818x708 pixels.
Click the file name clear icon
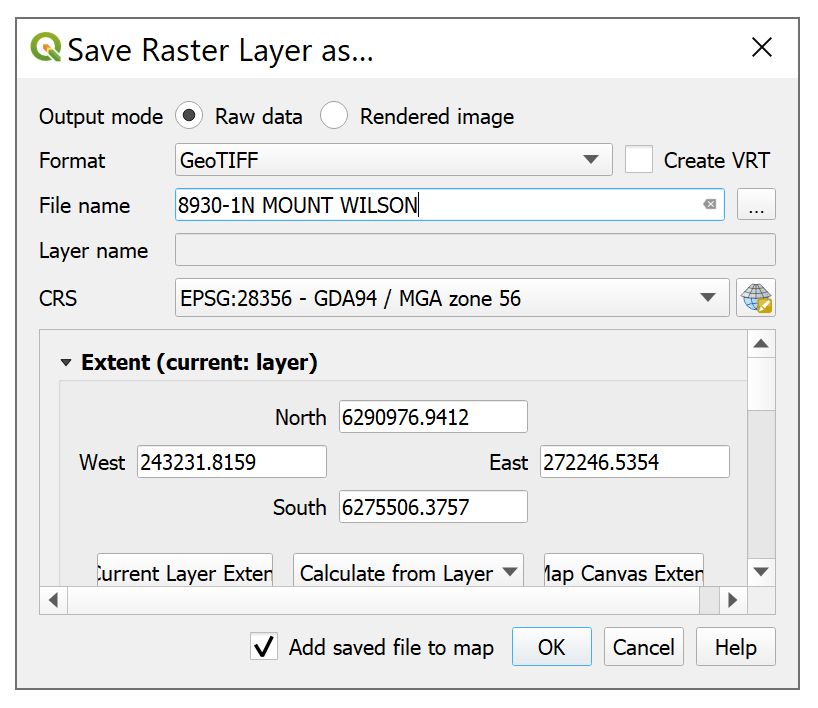click(709, 205)
